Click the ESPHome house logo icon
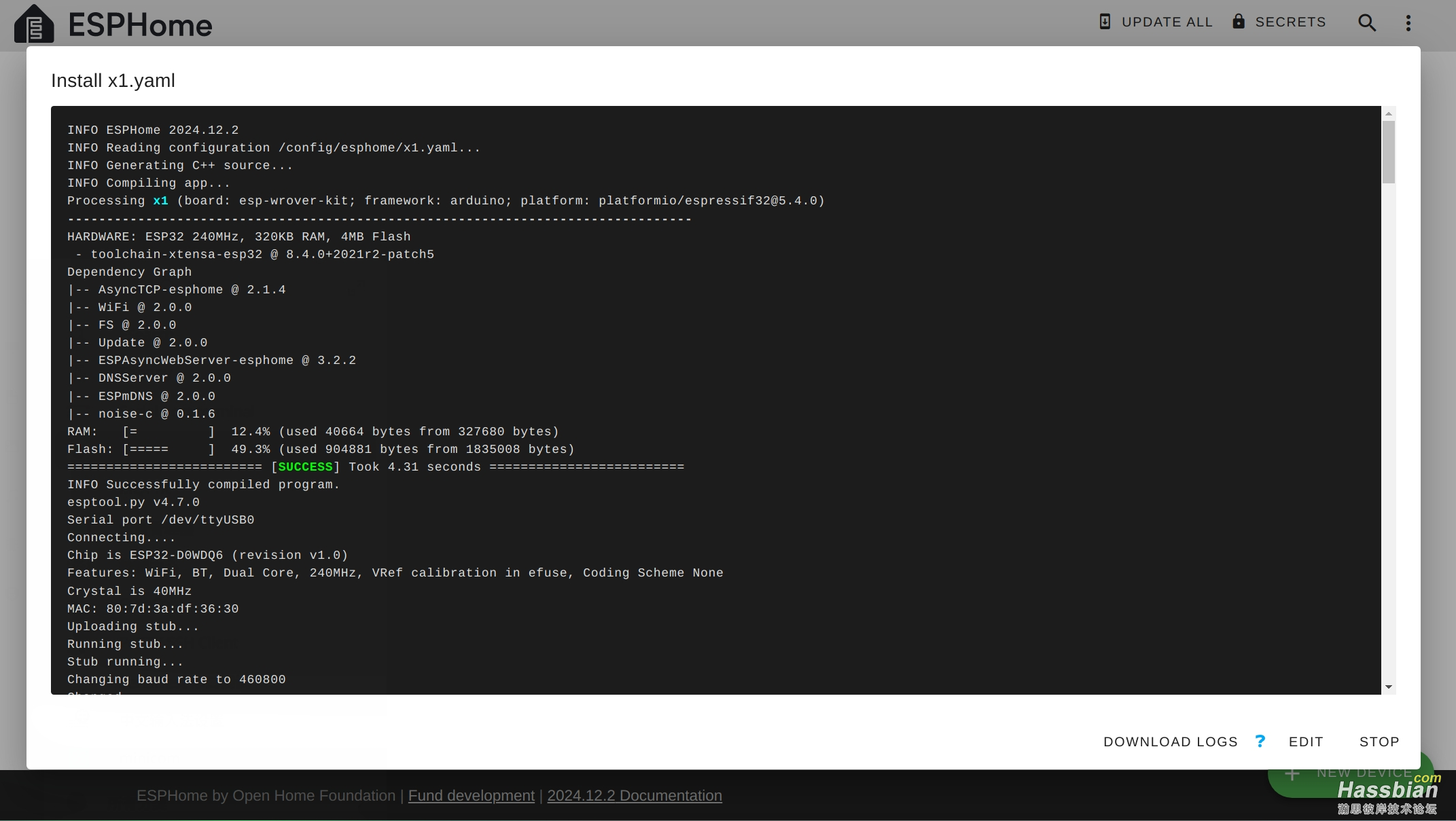1456x821 pixels. tap(34, 24)
